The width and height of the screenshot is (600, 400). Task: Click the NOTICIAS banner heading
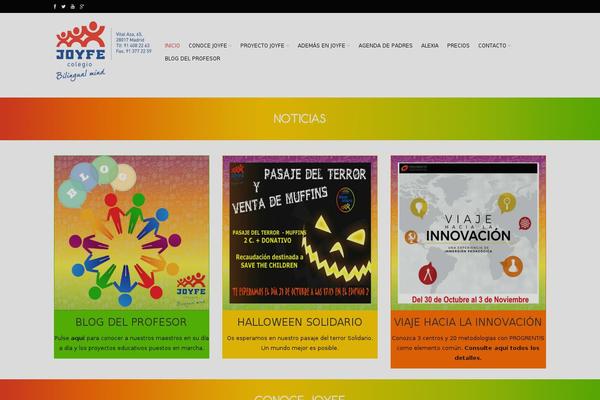tap(300, 119)
